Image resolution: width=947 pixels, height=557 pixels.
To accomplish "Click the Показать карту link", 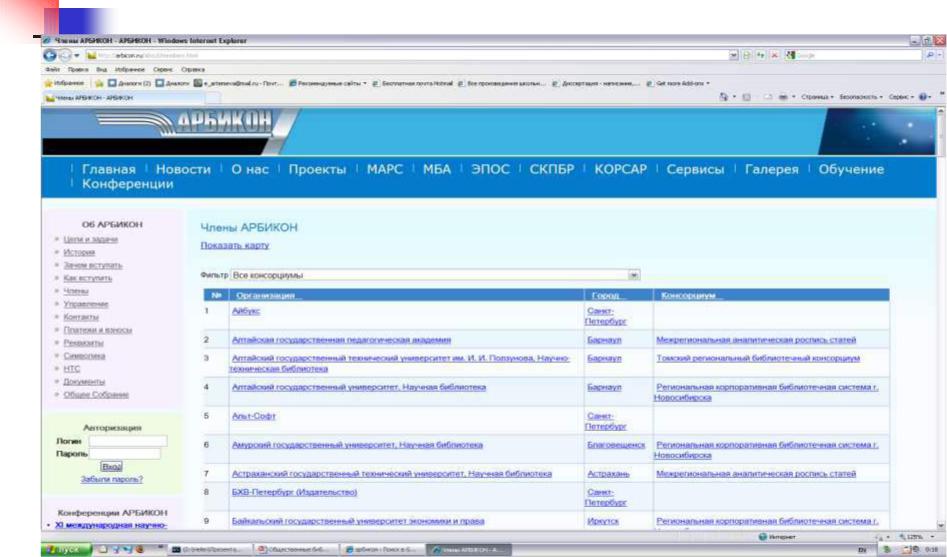I will [235, 245].
